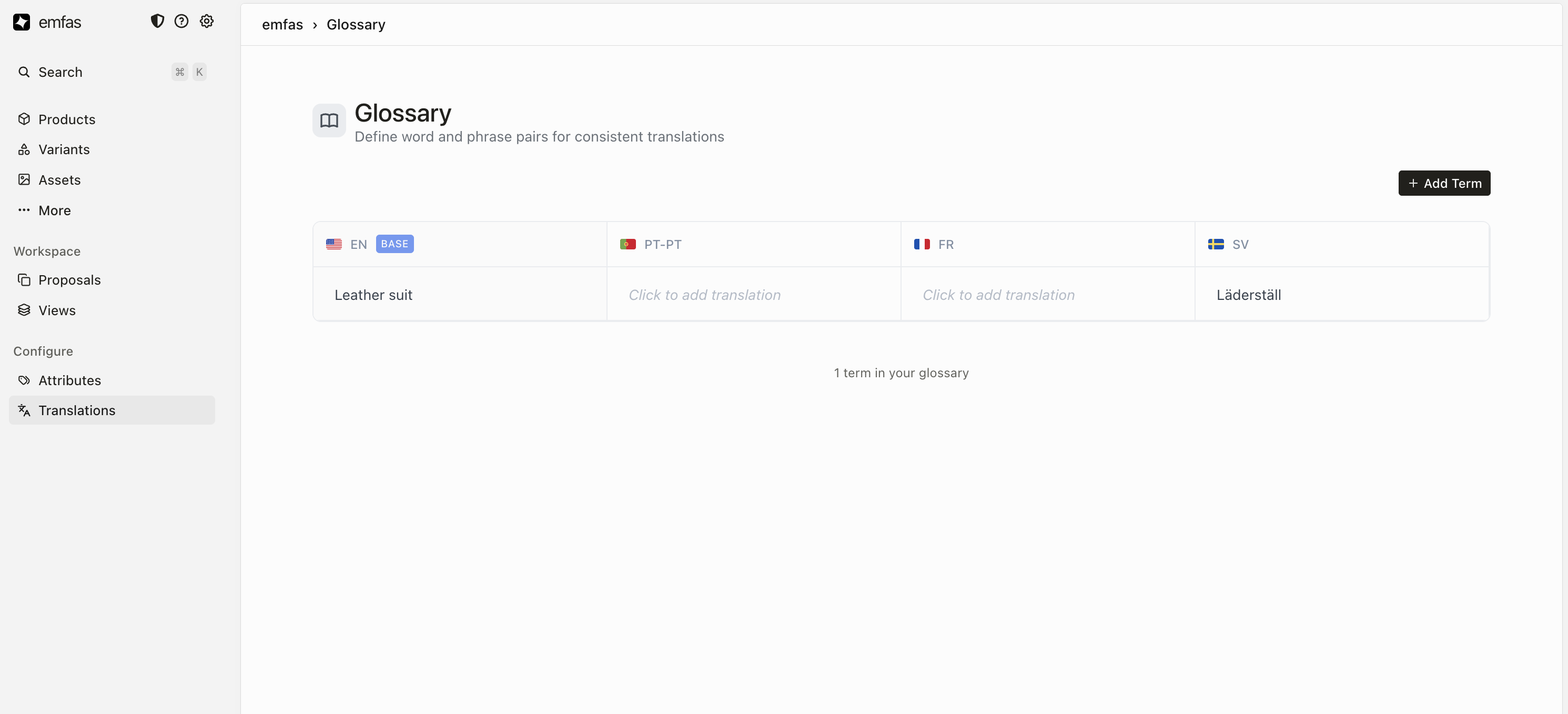Open settings gear icon
The width and height of the screenshot is (1568, 714).
pos(207,21)
